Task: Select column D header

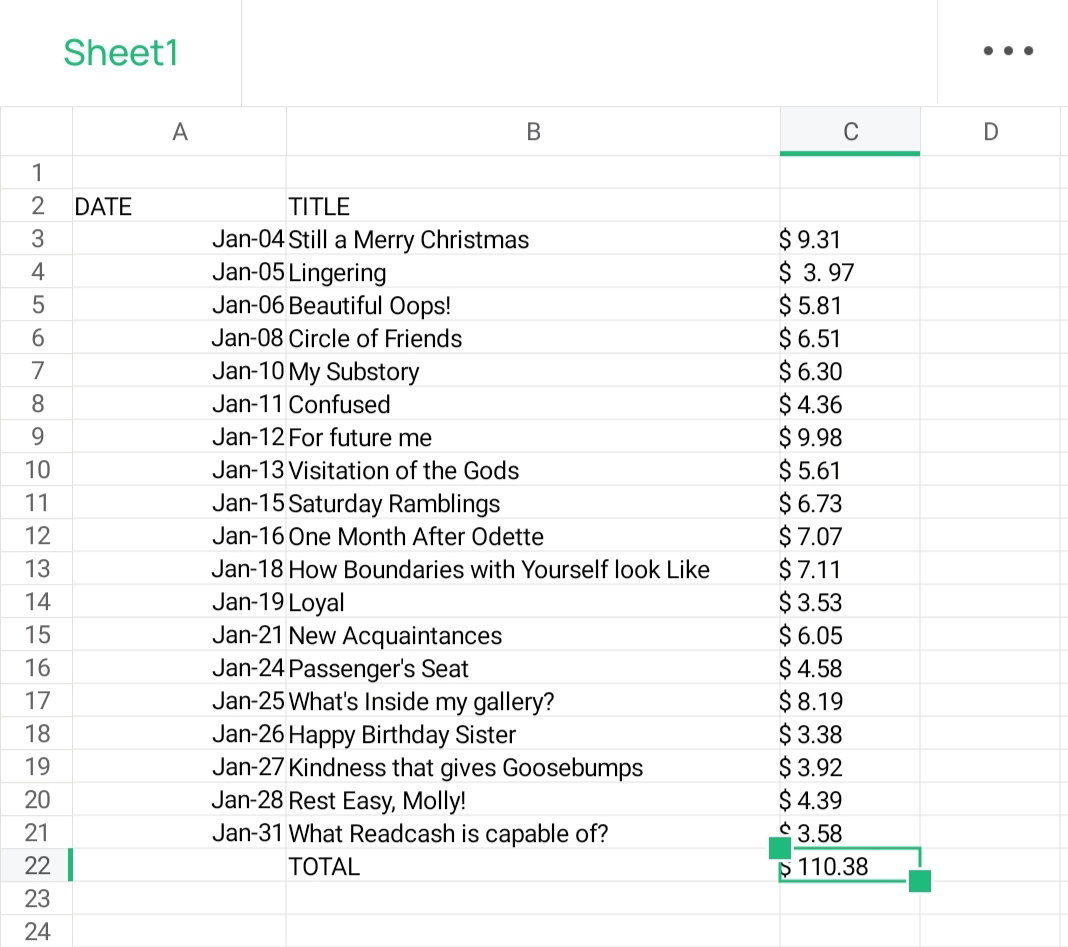Action: pos(990,131)
